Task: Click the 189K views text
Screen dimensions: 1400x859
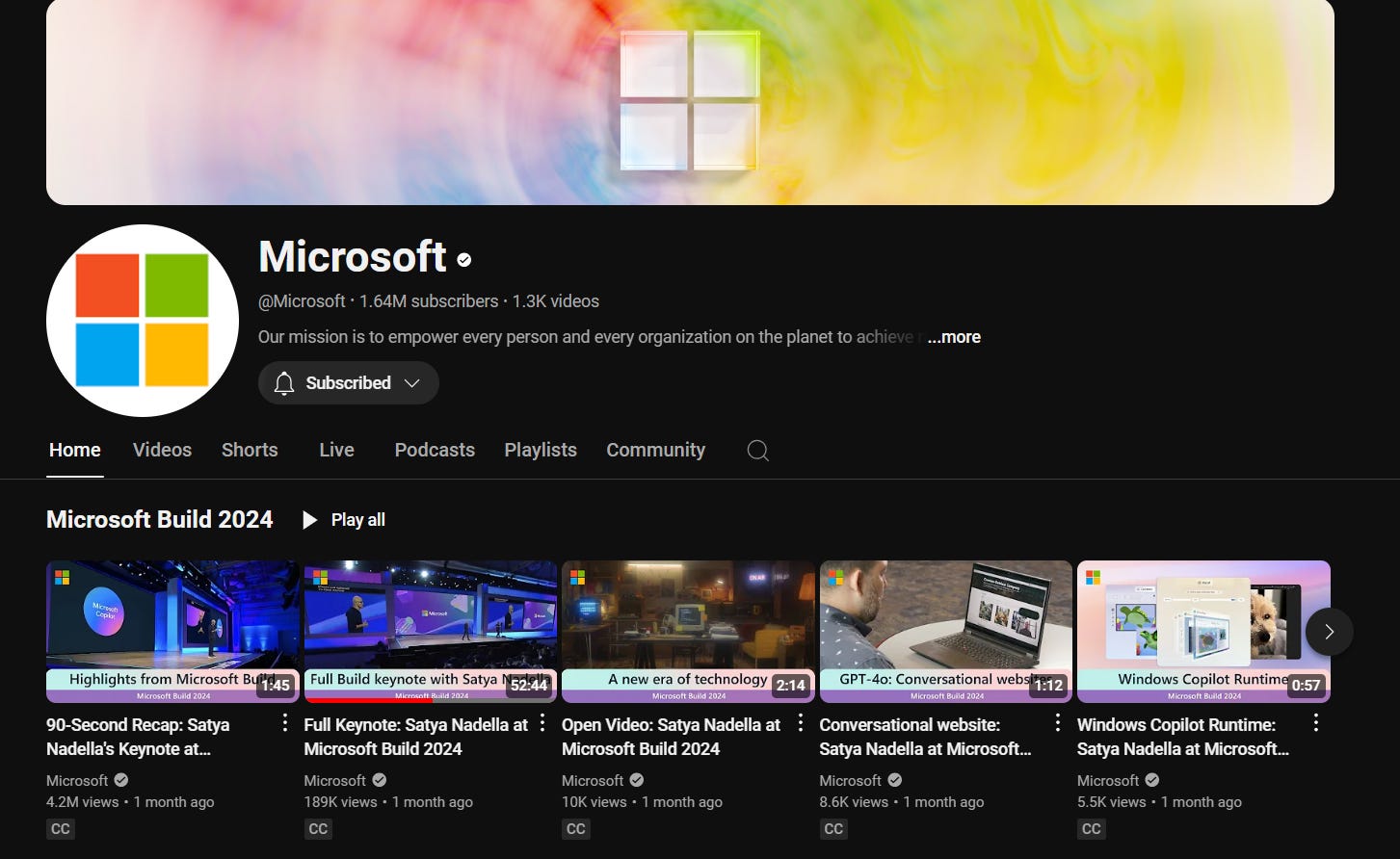Action: (341, 802)
